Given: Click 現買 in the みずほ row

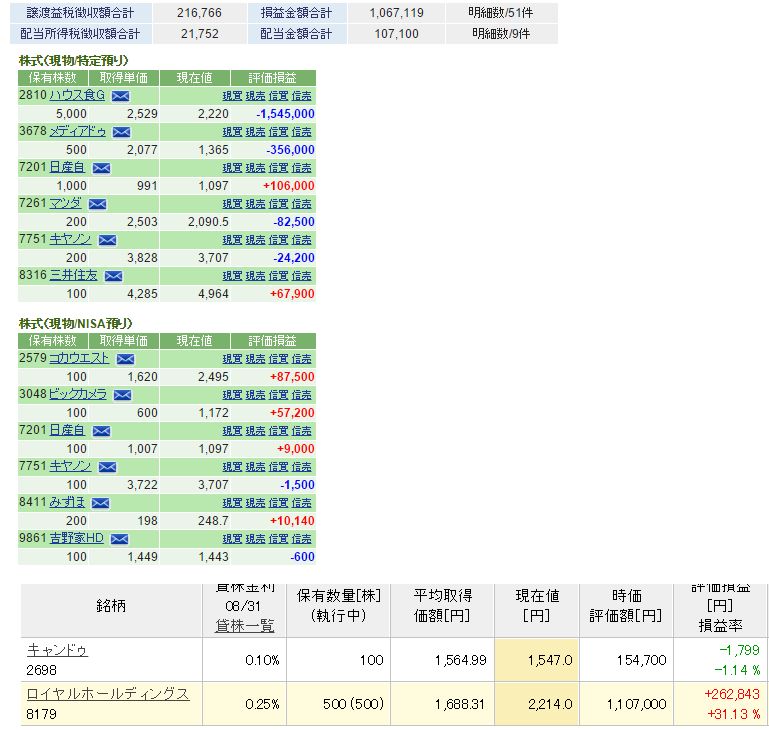Looking at the screenshot, I should pyautogui.click(x=231, y=503).
